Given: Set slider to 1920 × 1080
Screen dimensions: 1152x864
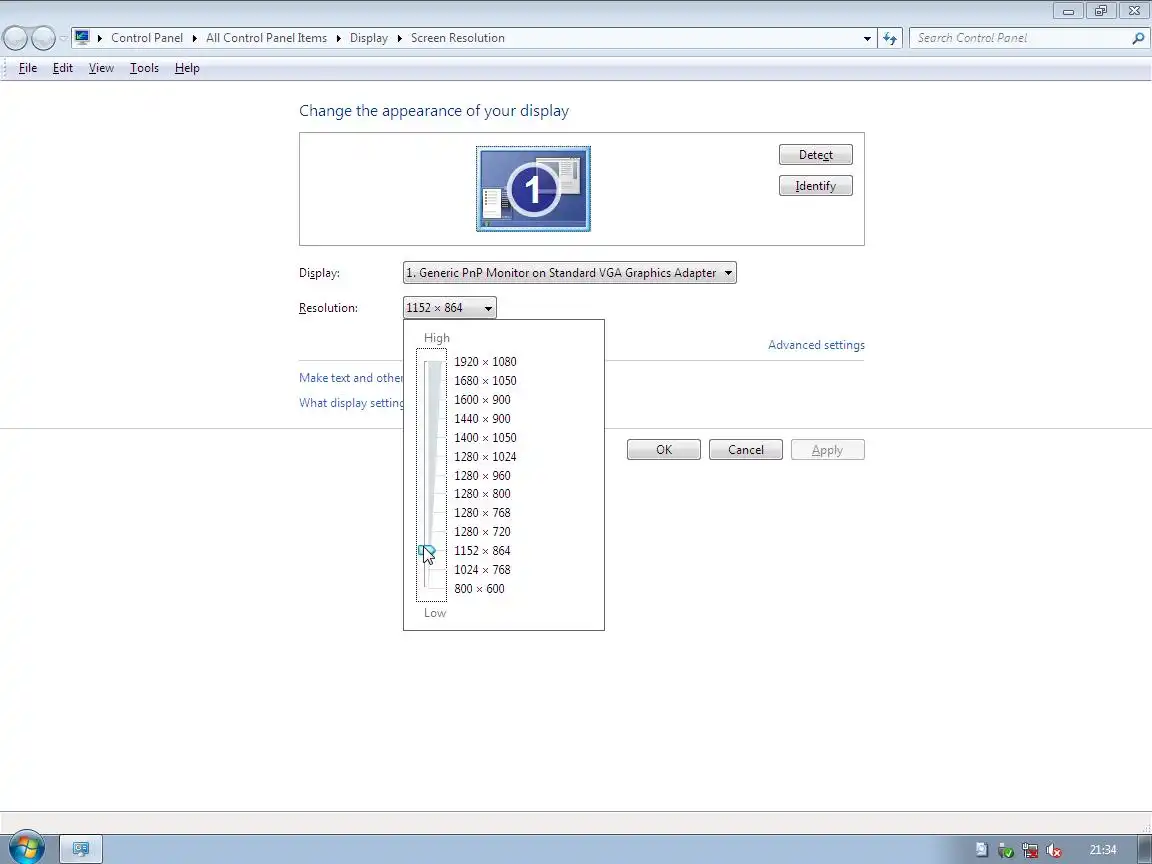Looking at the screenshot, I should [485, 361].
